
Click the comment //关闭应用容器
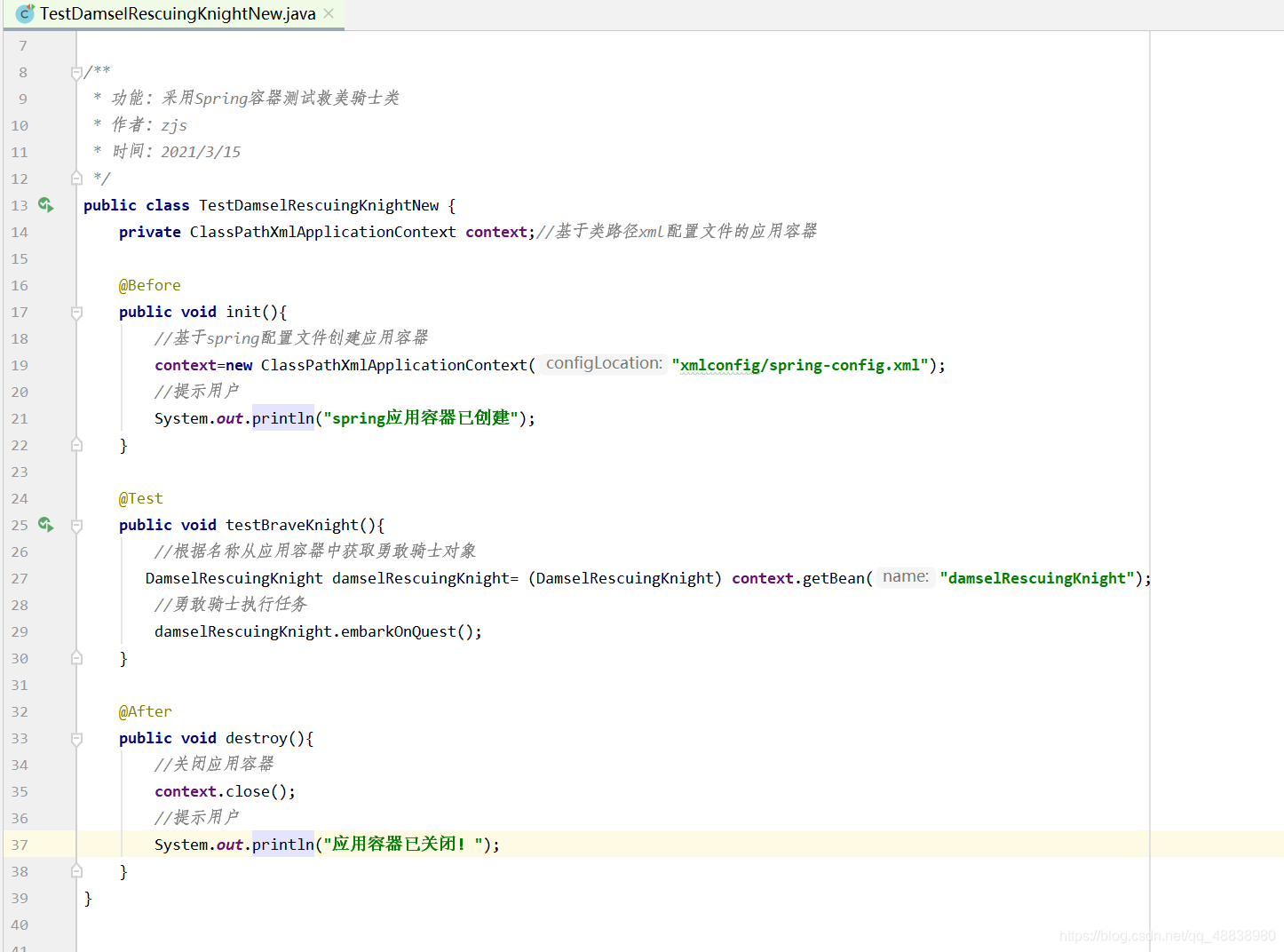pos(214,764)
